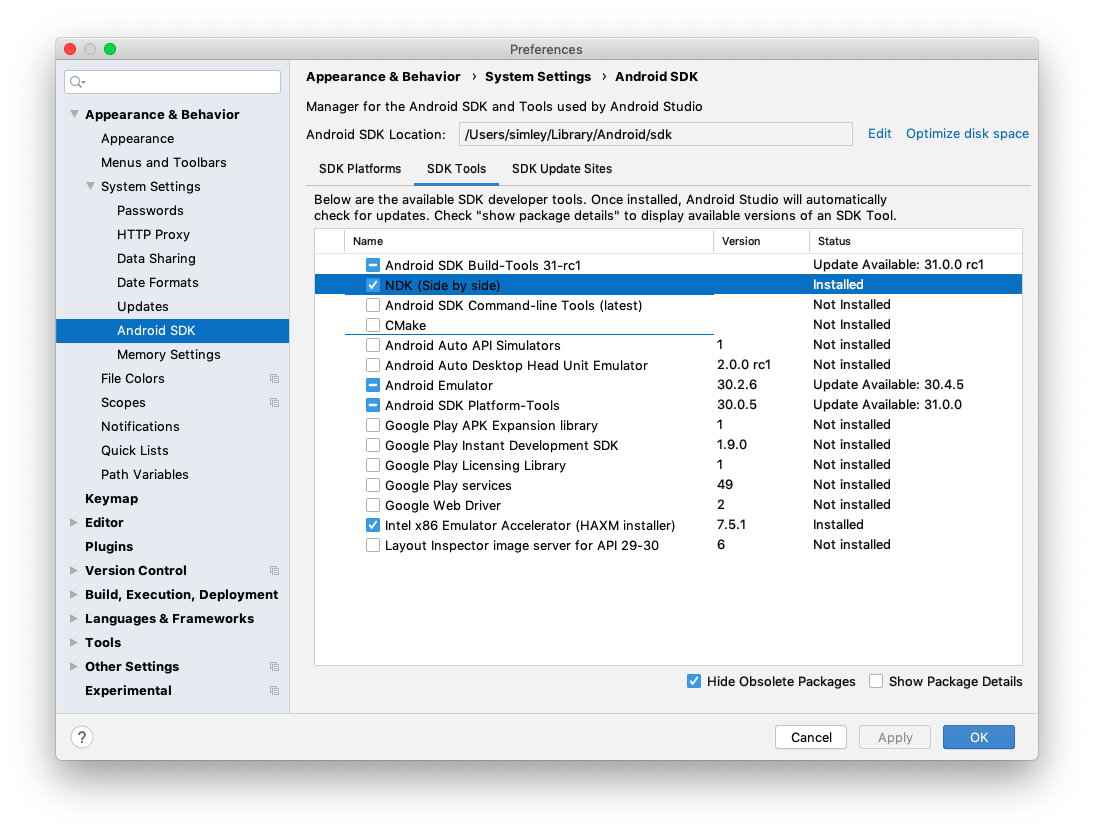Click the project-level icon next to Scopes
Screen dimensions: 1094x834
click(x=274, y=403)
